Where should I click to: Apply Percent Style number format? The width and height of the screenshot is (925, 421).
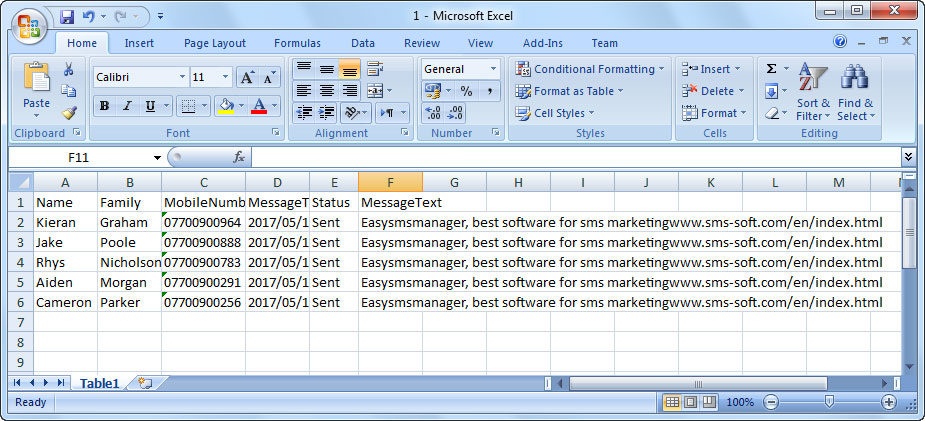coord(466,91)
